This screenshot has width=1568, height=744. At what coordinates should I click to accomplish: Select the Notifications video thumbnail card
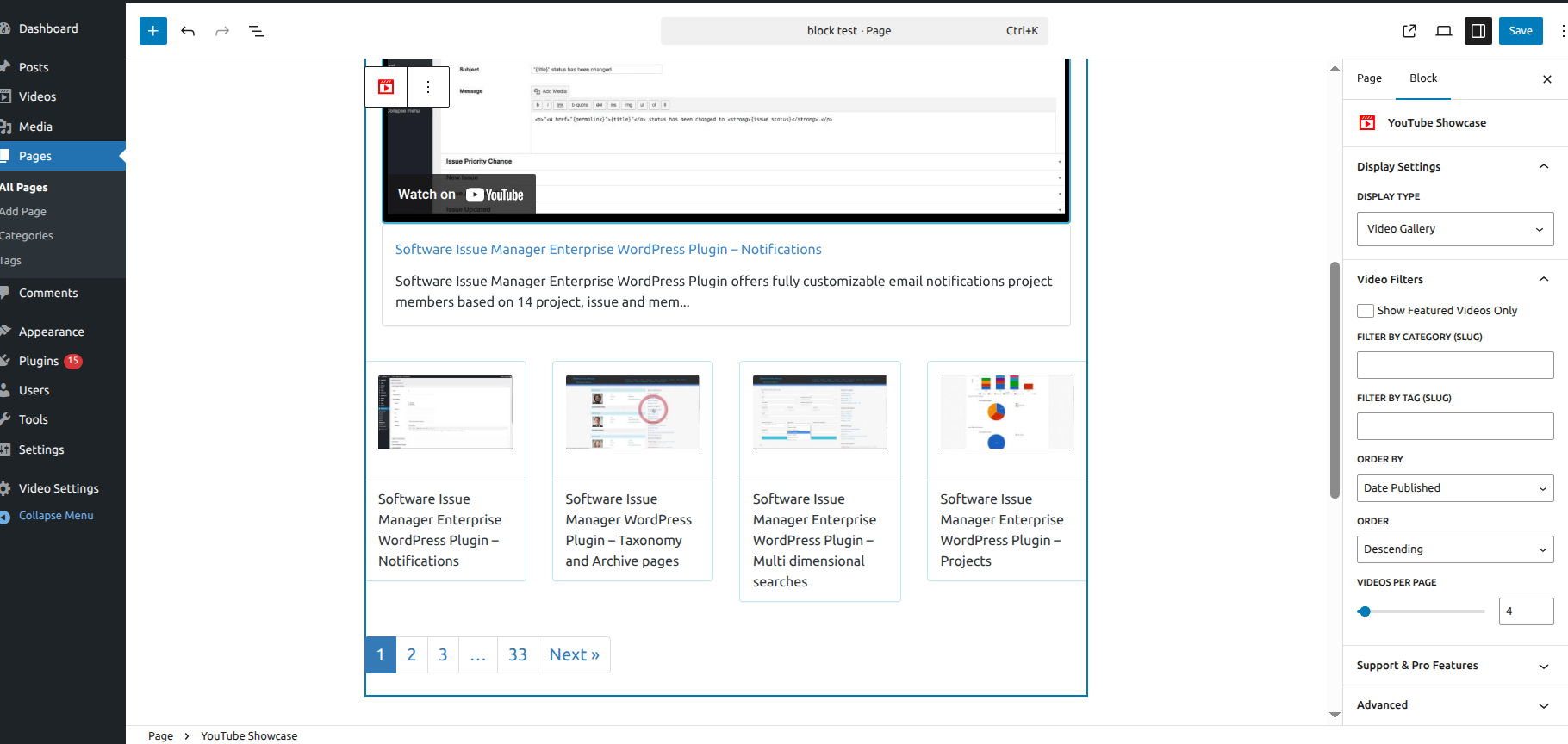pos(445,412)
